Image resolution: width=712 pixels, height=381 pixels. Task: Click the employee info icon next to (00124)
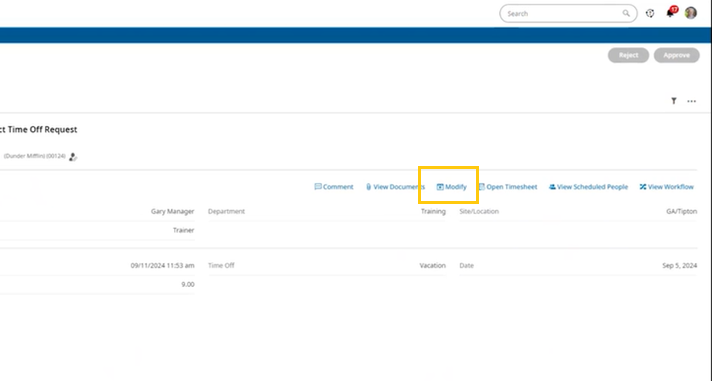[x=73, y=157]
